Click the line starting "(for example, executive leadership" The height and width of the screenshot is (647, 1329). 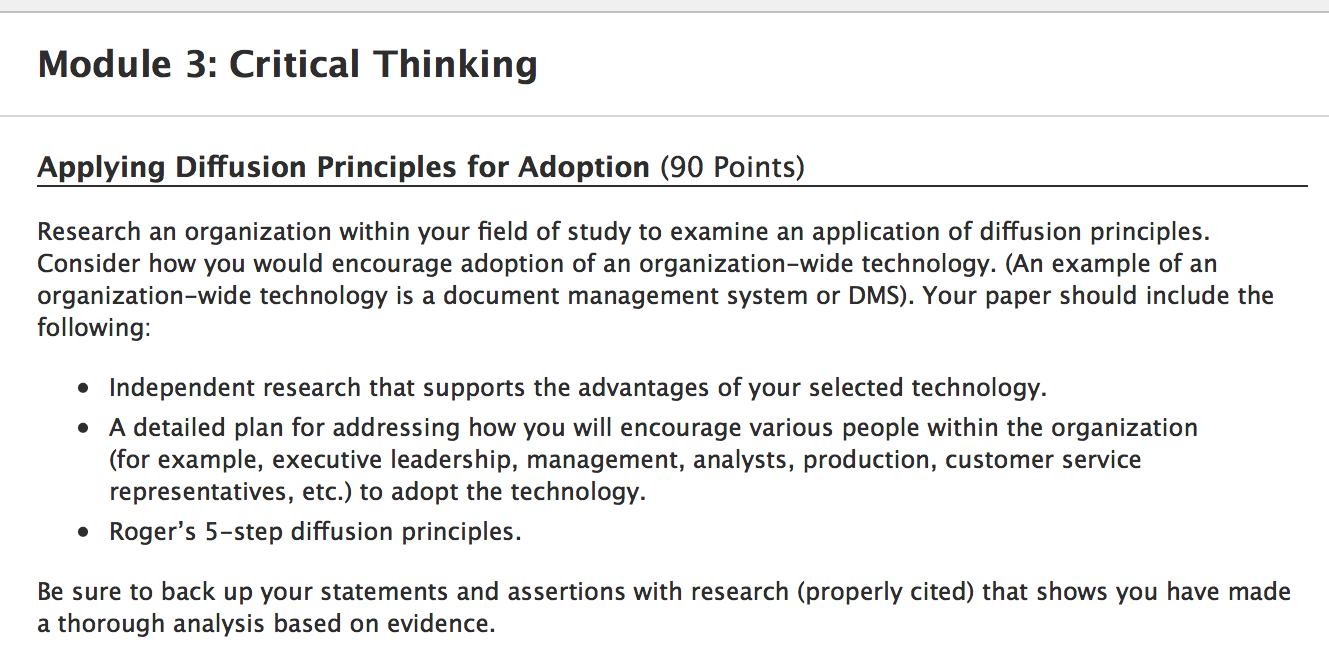click(x=625, y=460)
